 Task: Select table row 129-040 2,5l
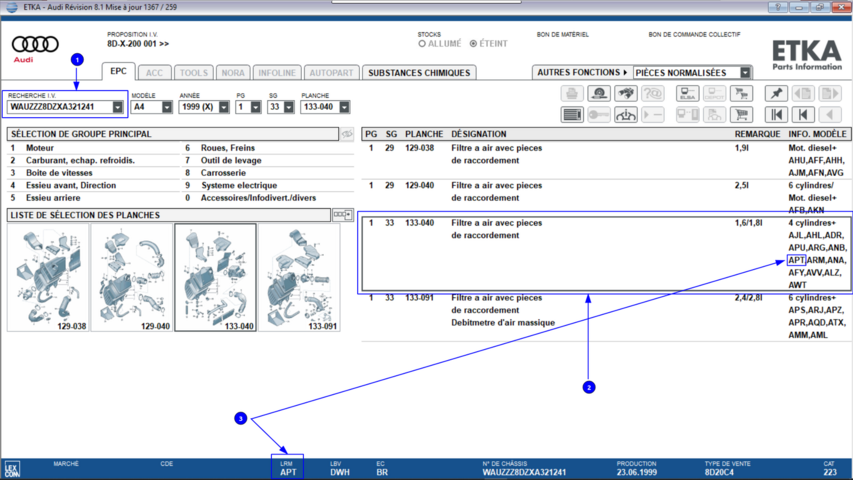click(607, 198)
